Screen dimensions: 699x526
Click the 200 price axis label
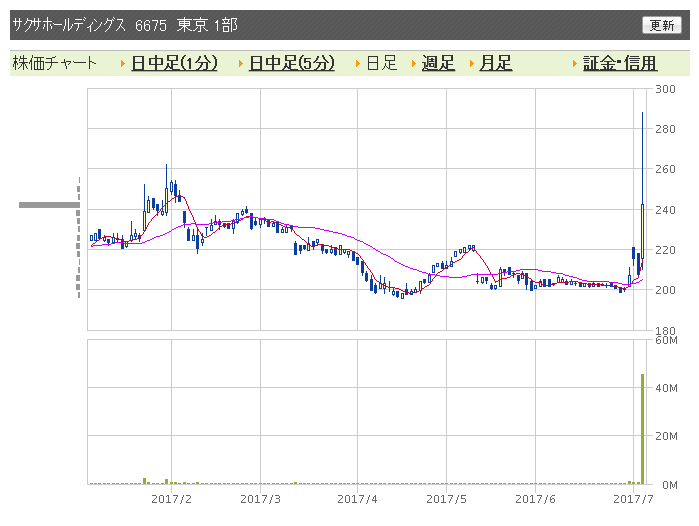coord(665,290)
